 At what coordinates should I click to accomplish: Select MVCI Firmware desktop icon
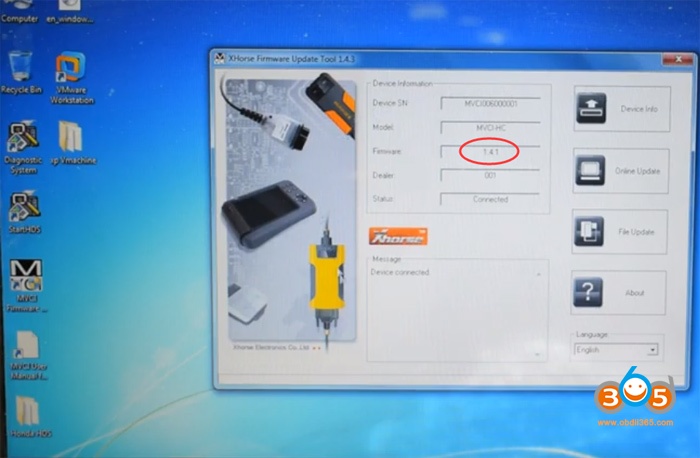tap(26, 286)
